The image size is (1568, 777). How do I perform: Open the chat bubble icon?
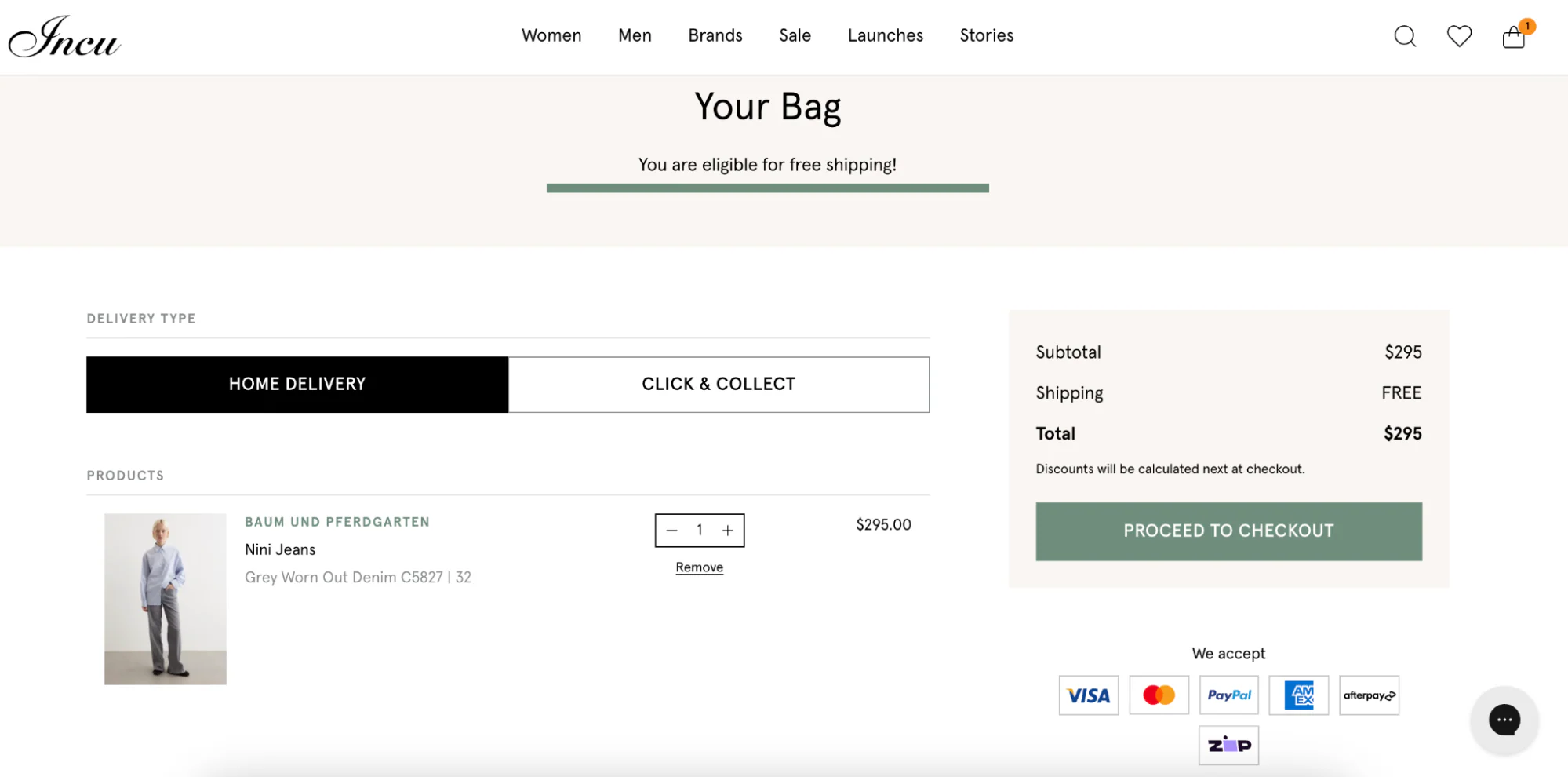click(1504, 720)
